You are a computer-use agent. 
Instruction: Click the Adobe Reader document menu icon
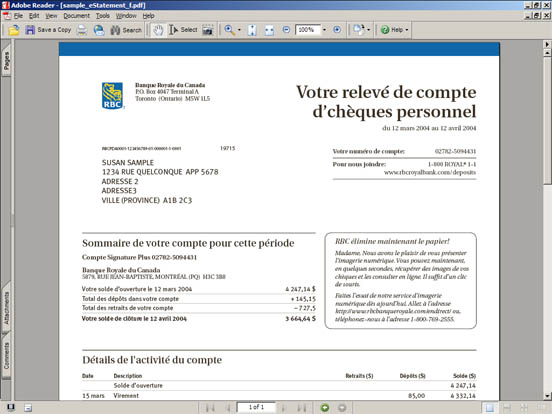(x=7, y=16)
